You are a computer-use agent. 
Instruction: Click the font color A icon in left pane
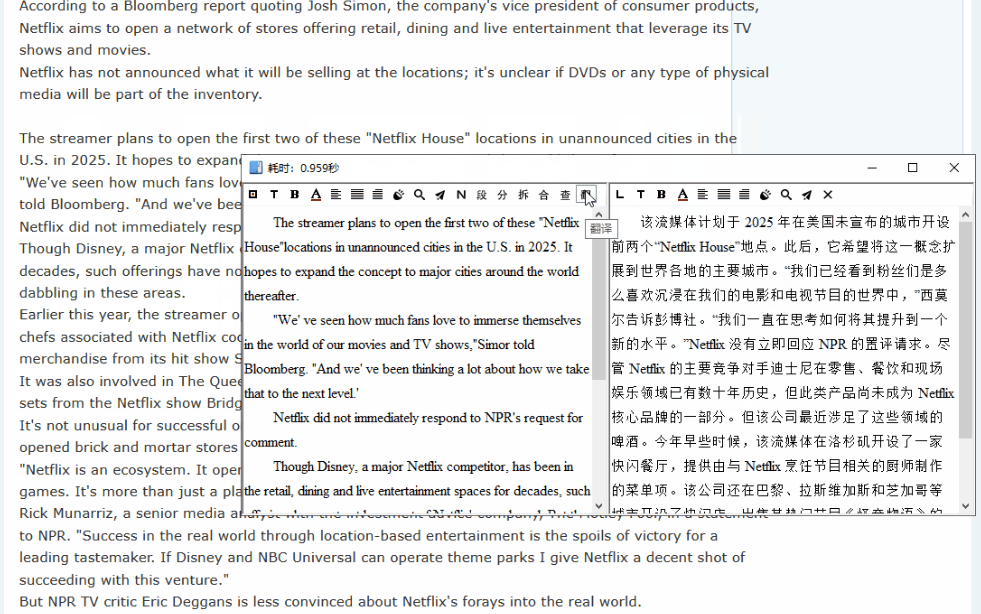point(316,195)
